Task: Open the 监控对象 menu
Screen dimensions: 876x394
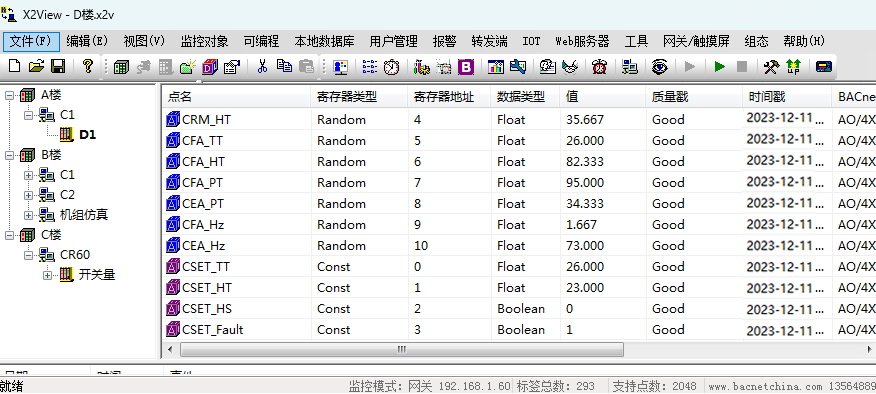Action: 204,41
